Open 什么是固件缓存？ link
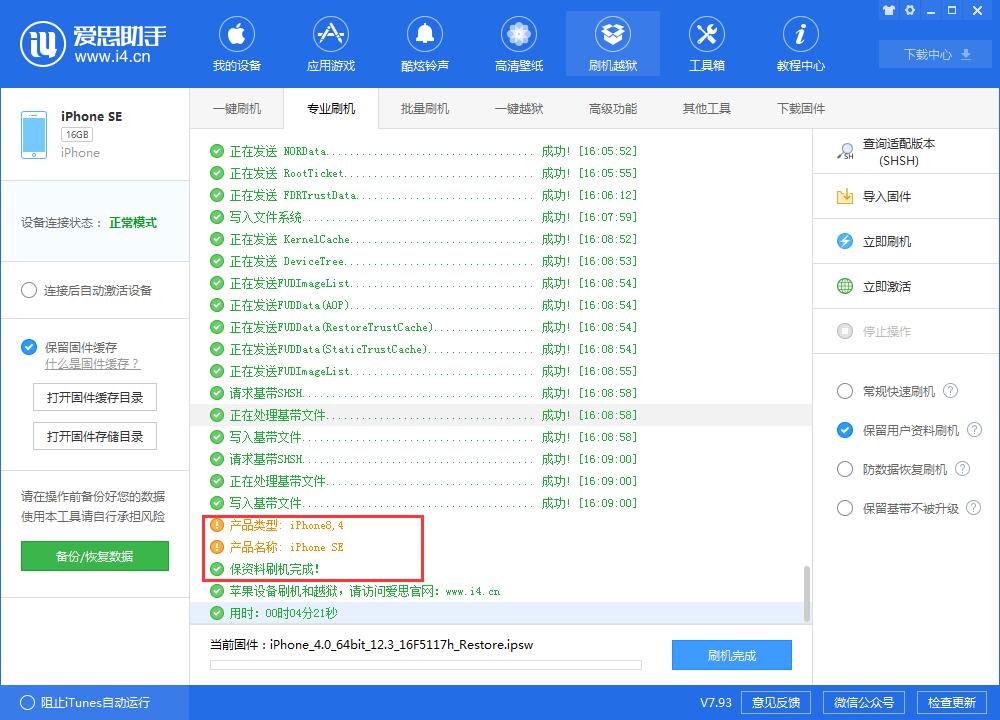The height and width of the screenshot is (720, 1000). (x=92, y=364)
